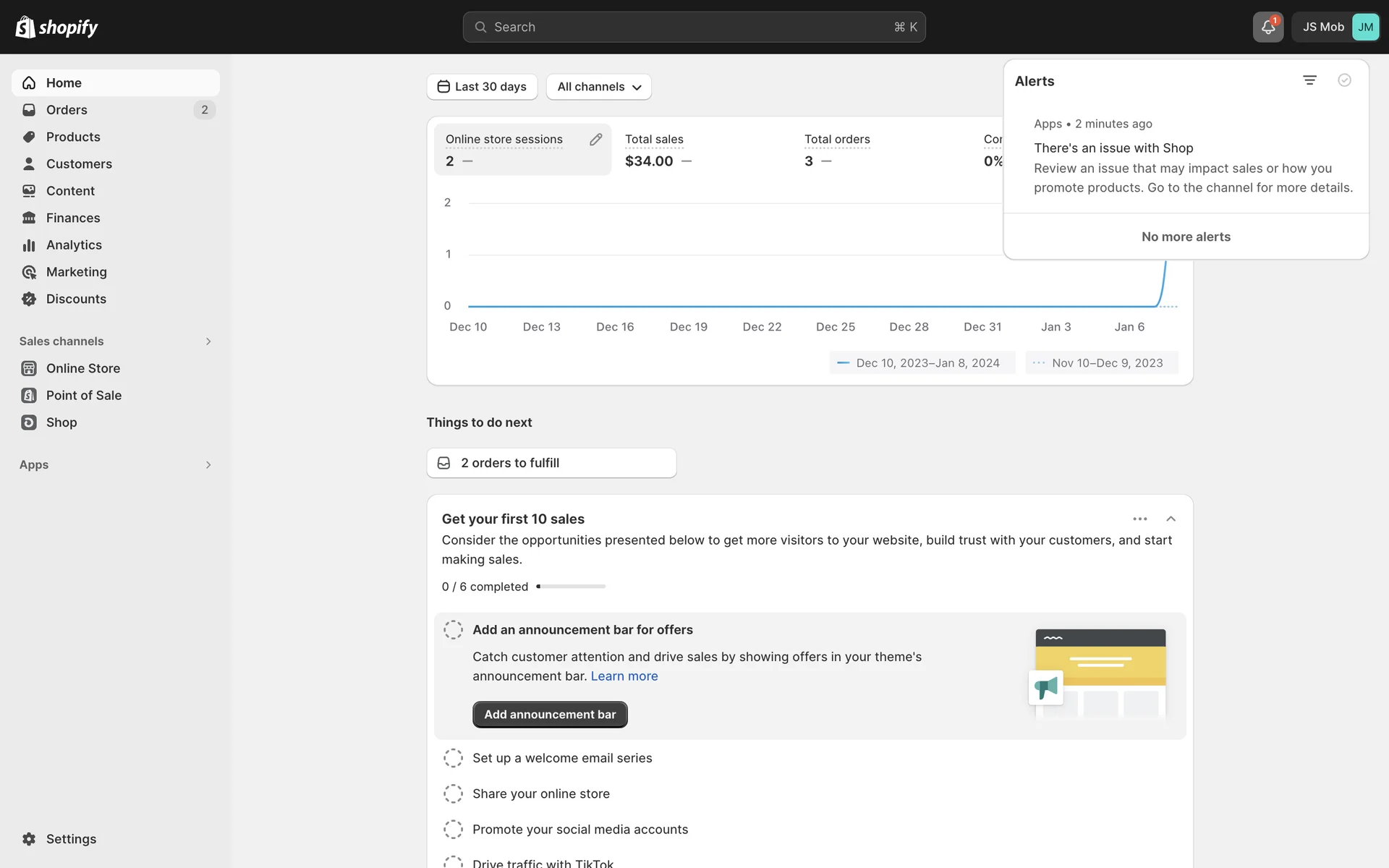
Task: Click the 0 / 6 completed progress bar
Action: [572, 587]
